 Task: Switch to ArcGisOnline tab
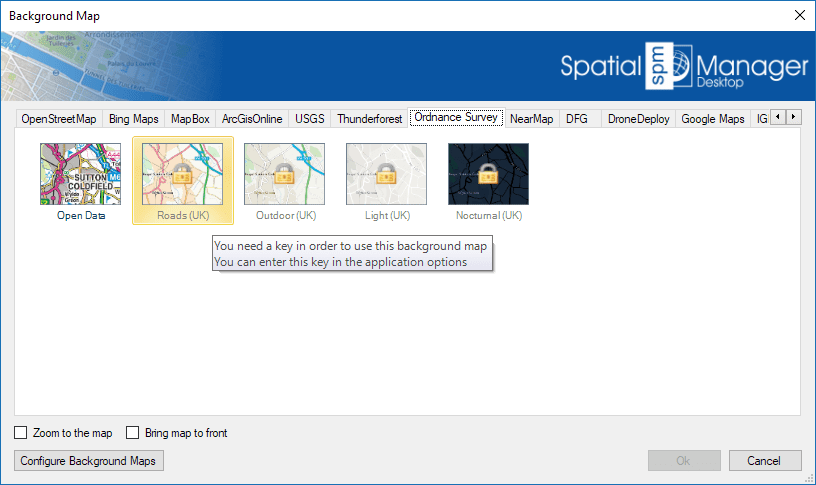(252, 119)
